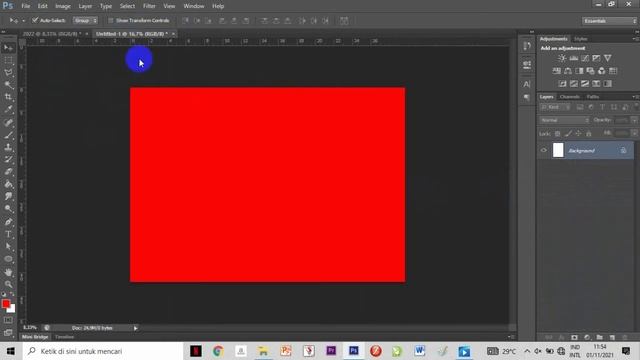This screenshot has width=640, height=360.
Task: Add a Levels adjustment
Action: [x=573, y=58]
